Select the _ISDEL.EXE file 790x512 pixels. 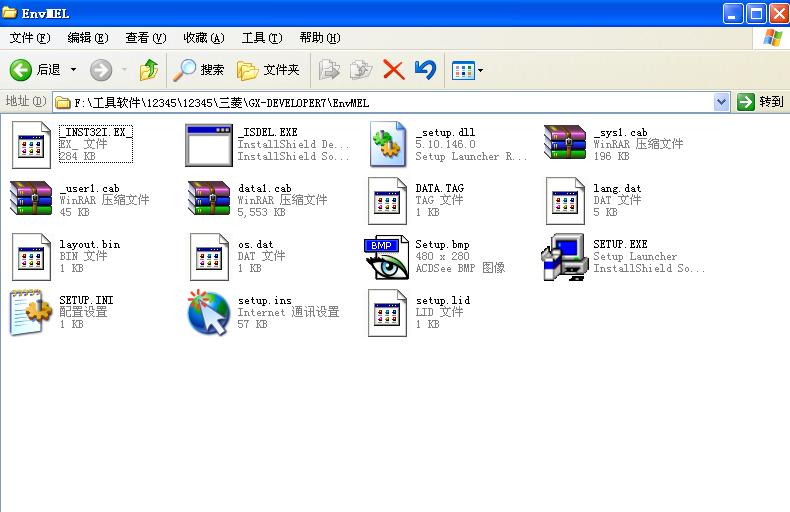[208, 145]
